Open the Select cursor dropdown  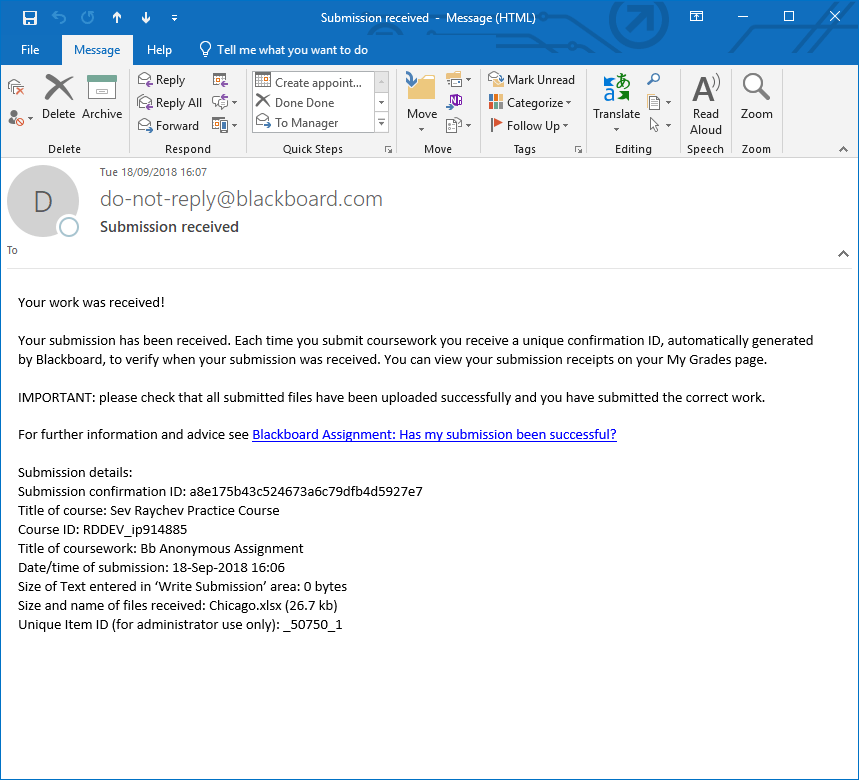click(659, 125)
